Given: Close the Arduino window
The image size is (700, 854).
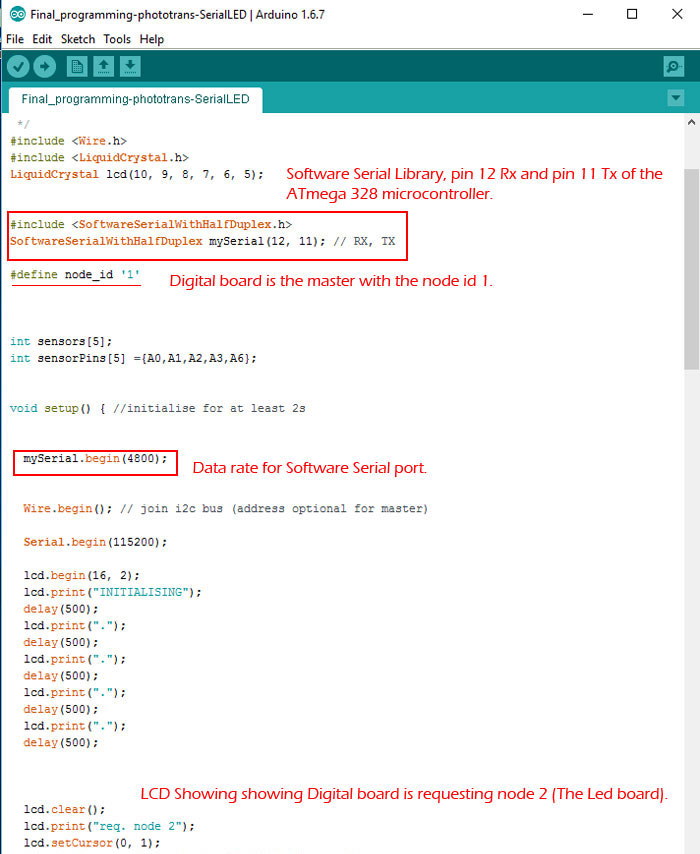Looking at the screenshot, I should click(677, 14).
